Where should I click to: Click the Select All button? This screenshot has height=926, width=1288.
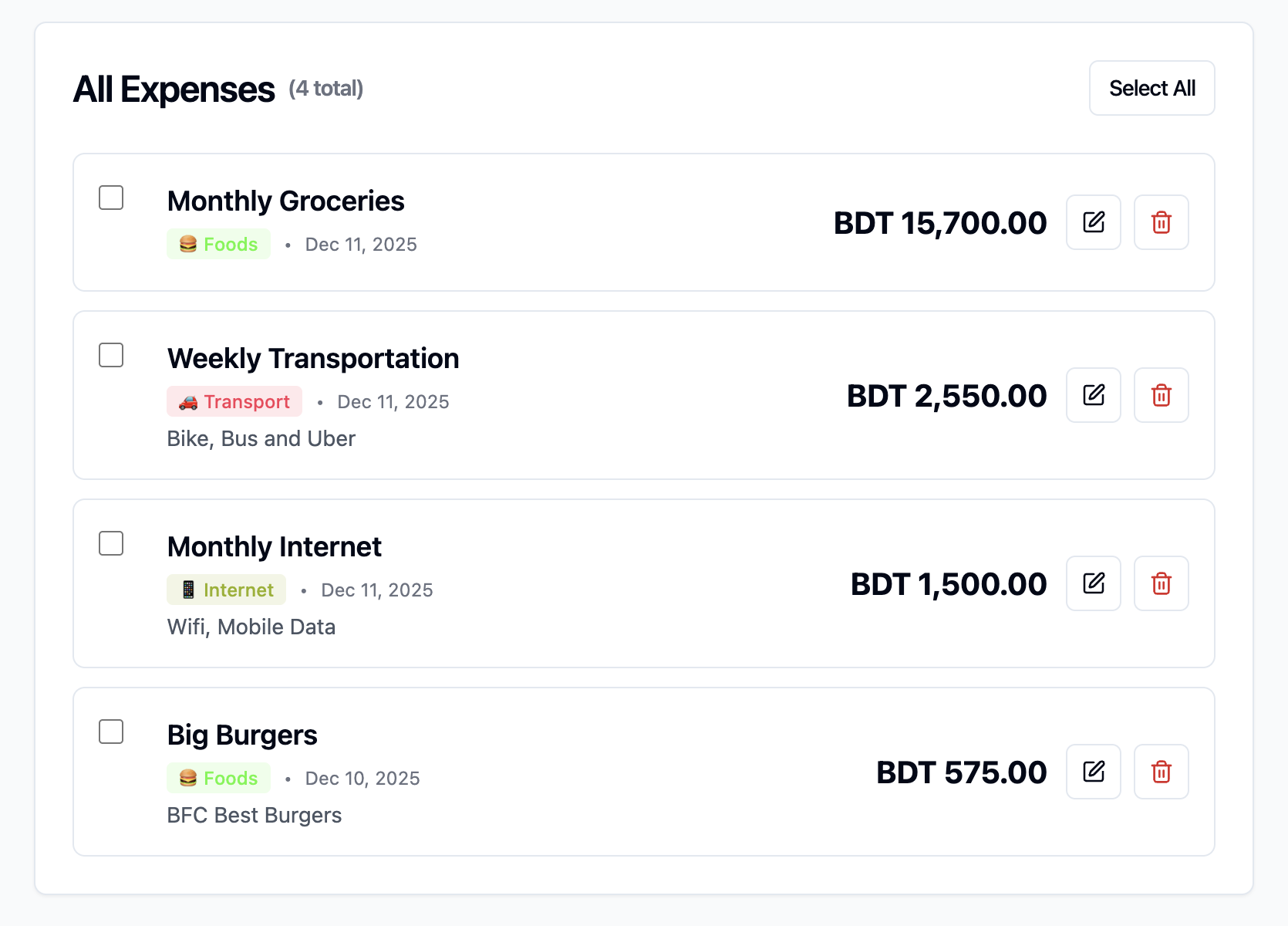[x=1151, y=88]
